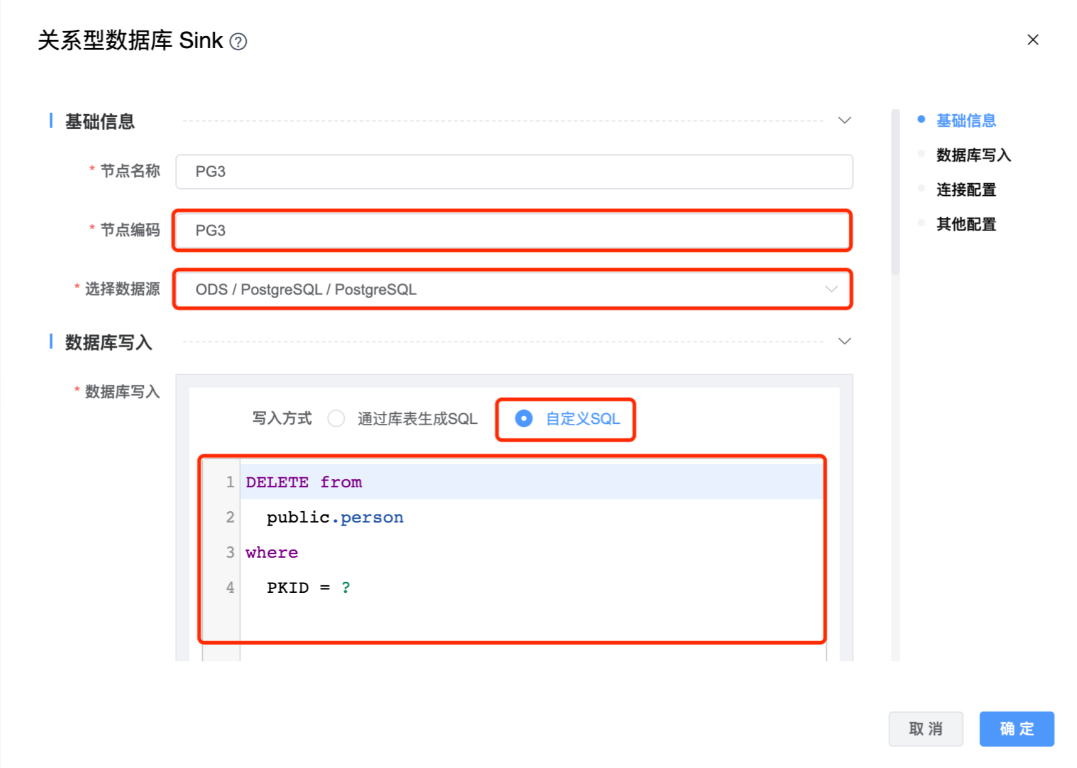The image size is (1077, 768).
Task: Click SQL editor line 1 DELETE statement
Action: [304, 482]
